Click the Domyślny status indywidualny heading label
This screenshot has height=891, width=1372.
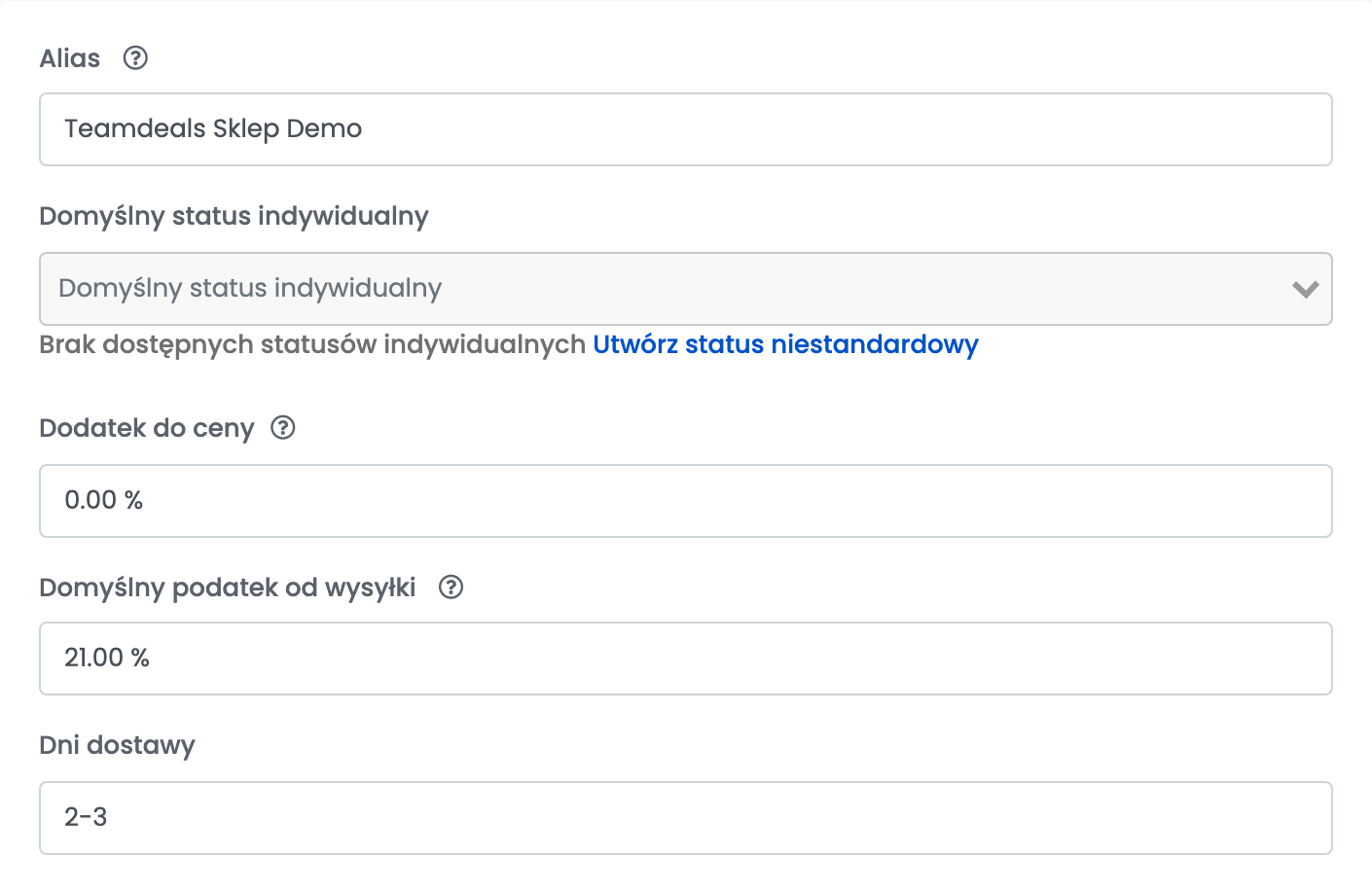click(x=234, y=216)
